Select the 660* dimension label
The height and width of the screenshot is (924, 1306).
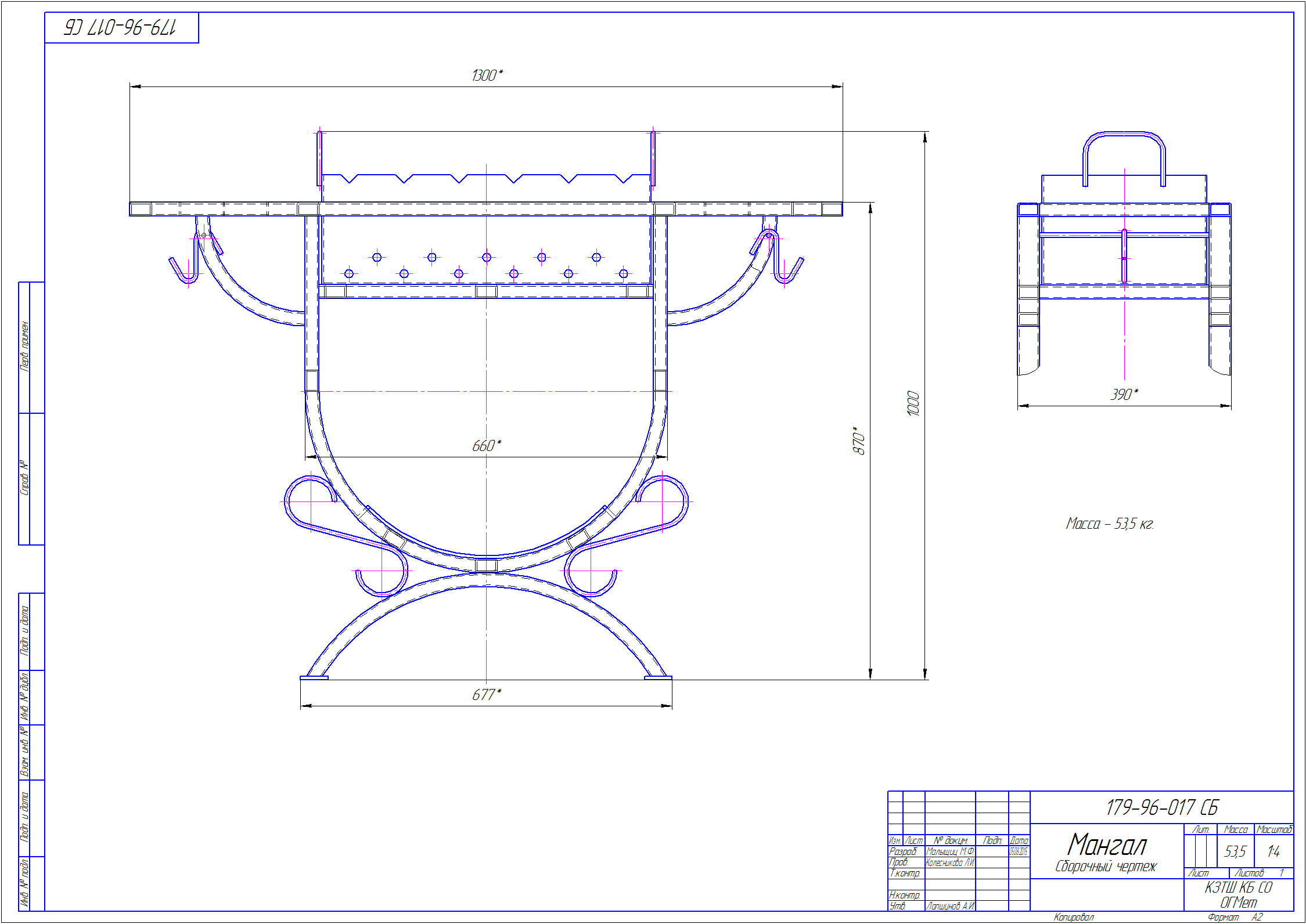(486, 446)
